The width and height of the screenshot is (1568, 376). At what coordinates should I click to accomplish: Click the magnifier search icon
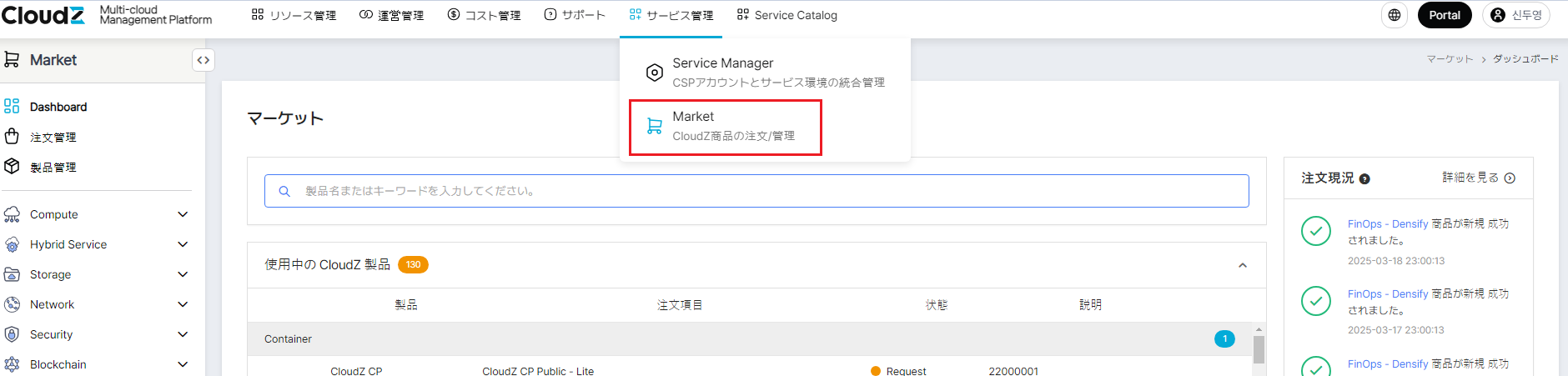point(284,192)
